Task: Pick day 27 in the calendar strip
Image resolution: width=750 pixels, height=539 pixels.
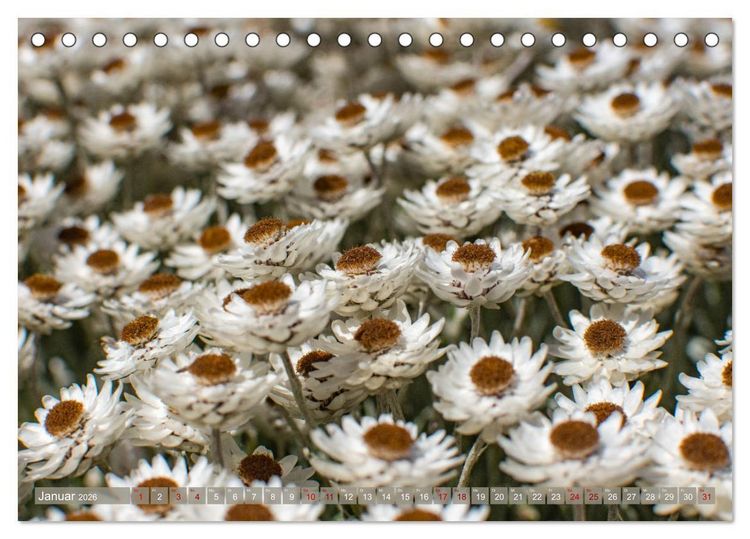Action: point(631,496)
